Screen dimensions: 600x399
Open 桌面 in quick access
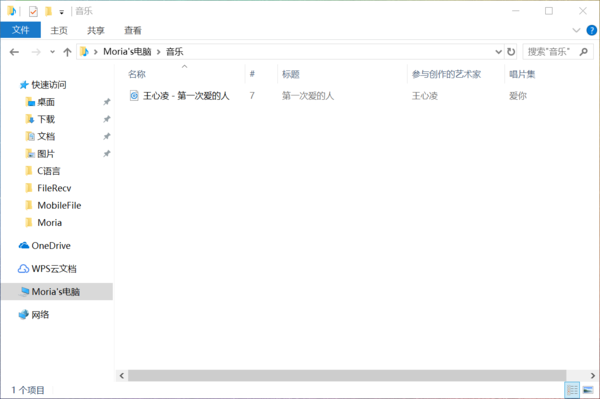(x=46, y=102)
